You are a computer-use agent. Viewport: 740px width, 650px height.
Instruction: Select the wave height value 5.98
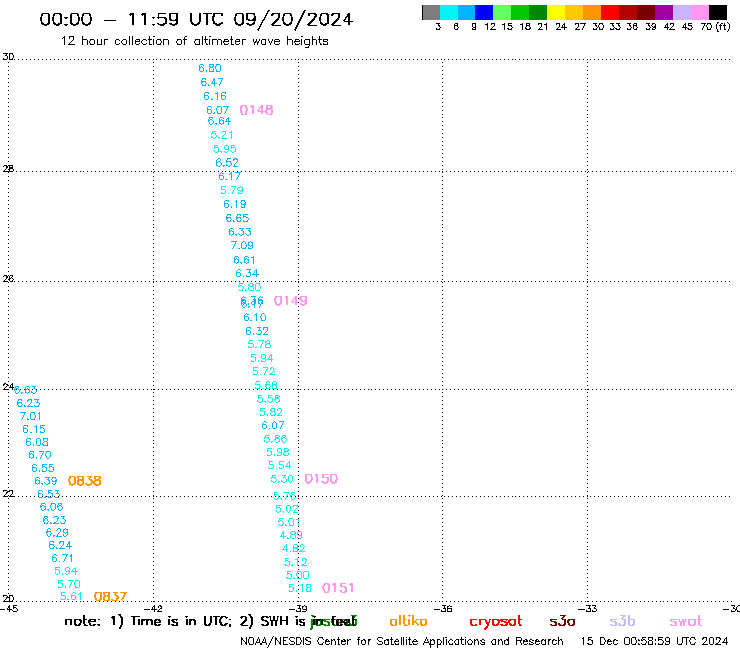(x=278, y=452)
